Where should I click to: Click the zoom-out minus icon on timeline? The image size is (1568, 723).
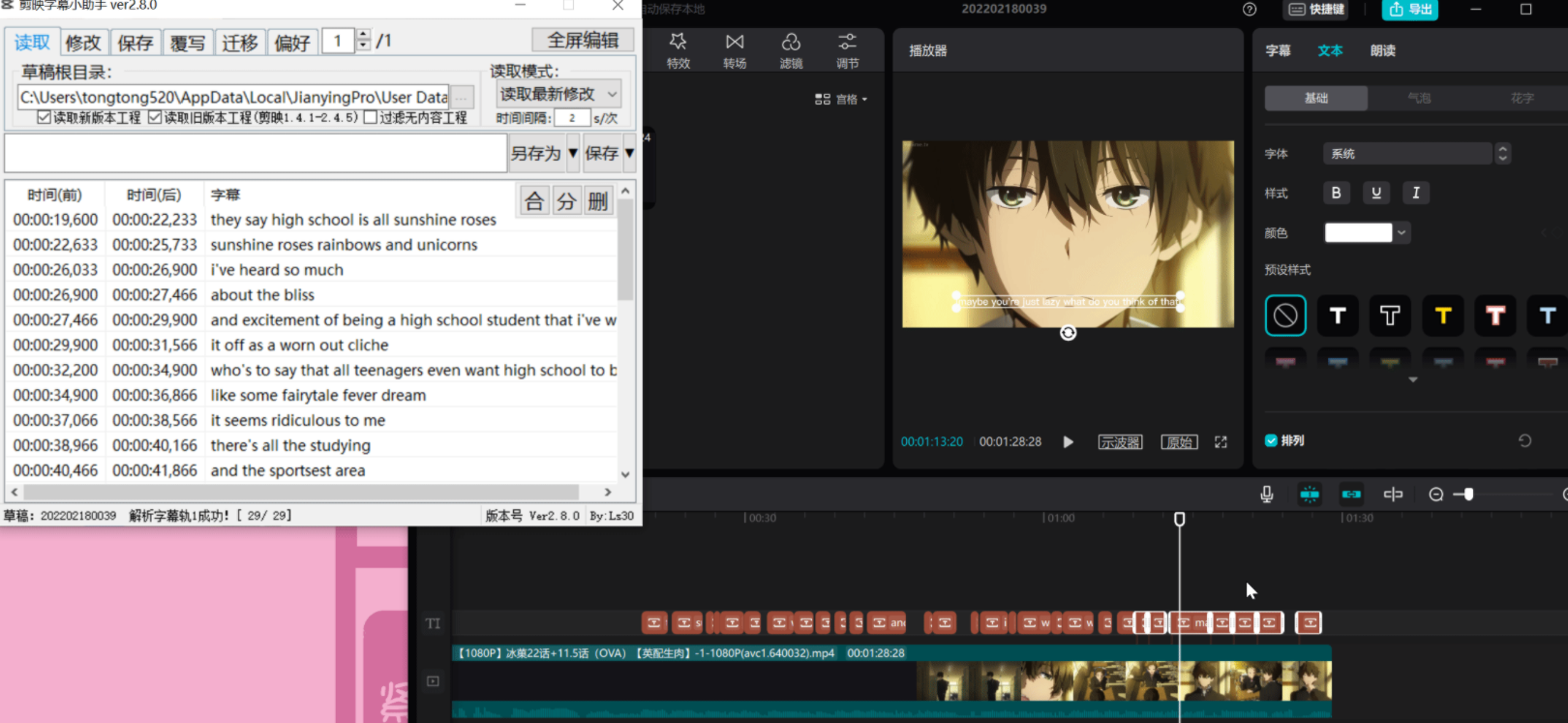(x=1436, y=495)
